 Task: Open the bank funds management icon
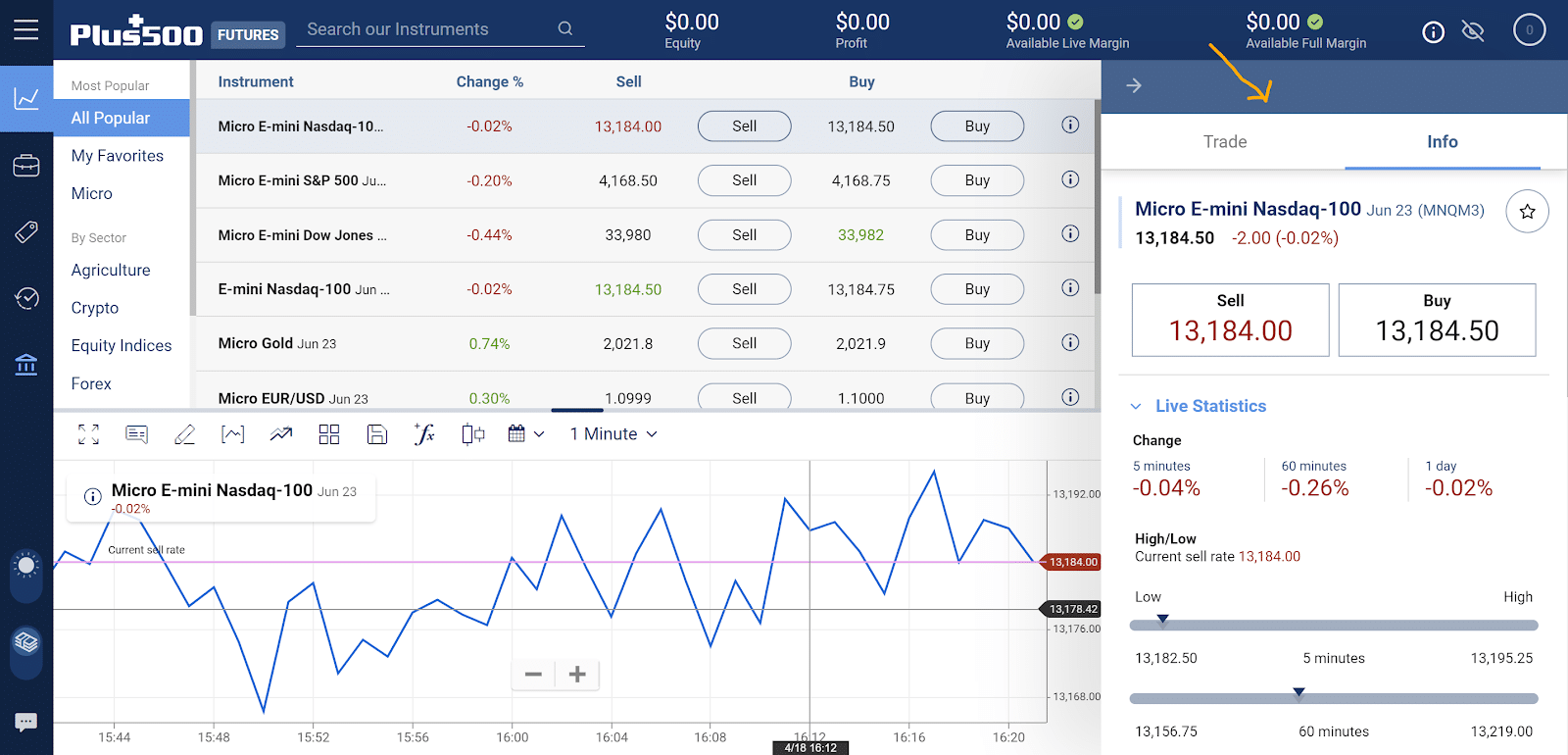(x=26, y=365)
